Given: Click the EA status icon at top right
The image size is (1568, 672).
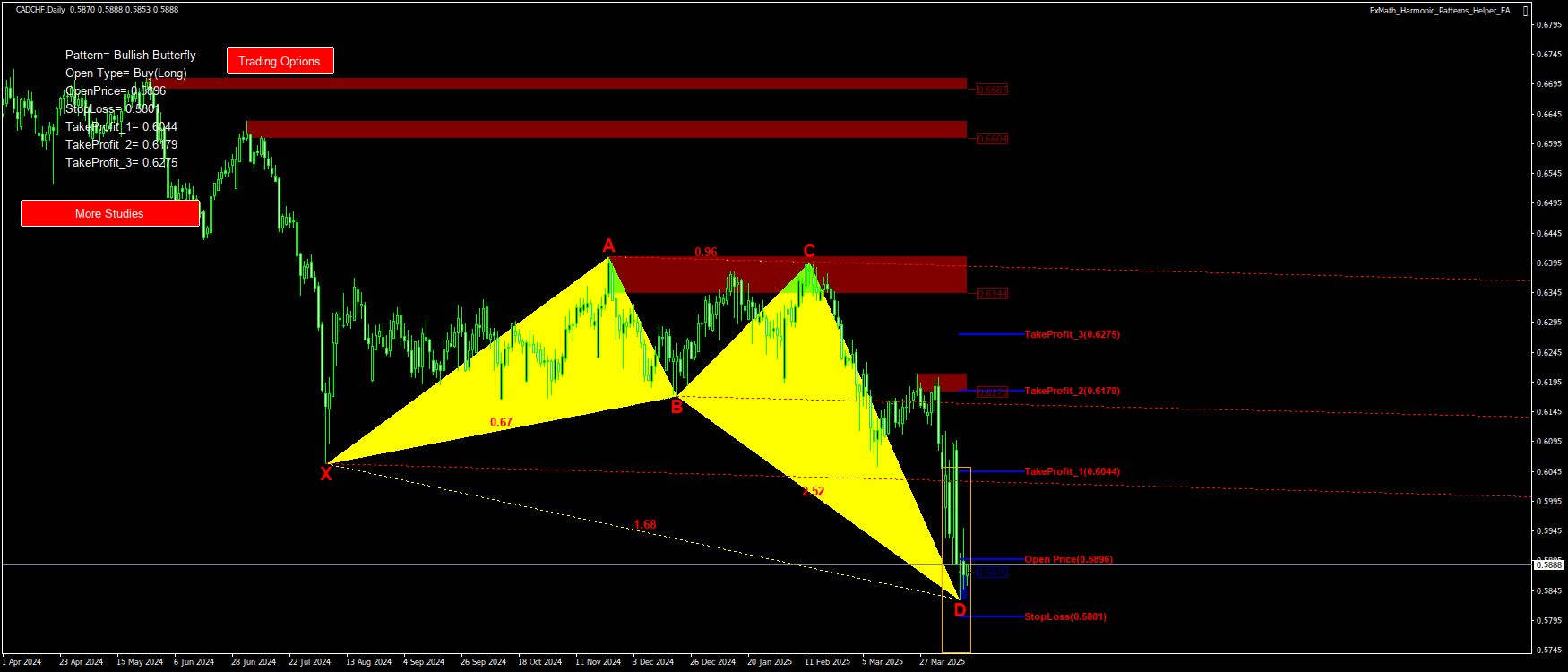Looking at the screenshot, I should click(1526, 11).
